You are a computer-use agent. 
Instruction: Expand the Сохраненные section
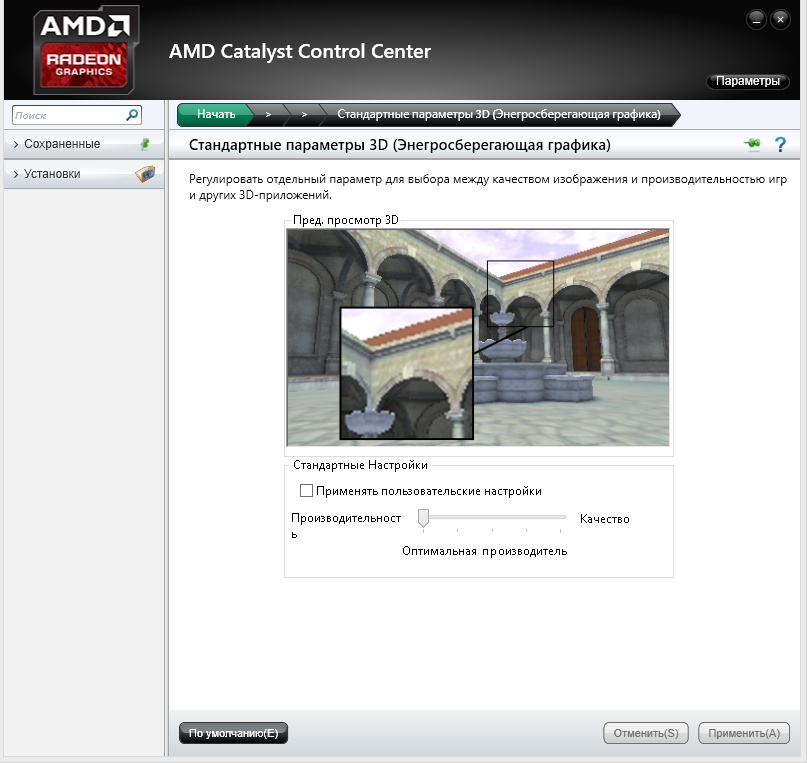click(x=84, y=144)
